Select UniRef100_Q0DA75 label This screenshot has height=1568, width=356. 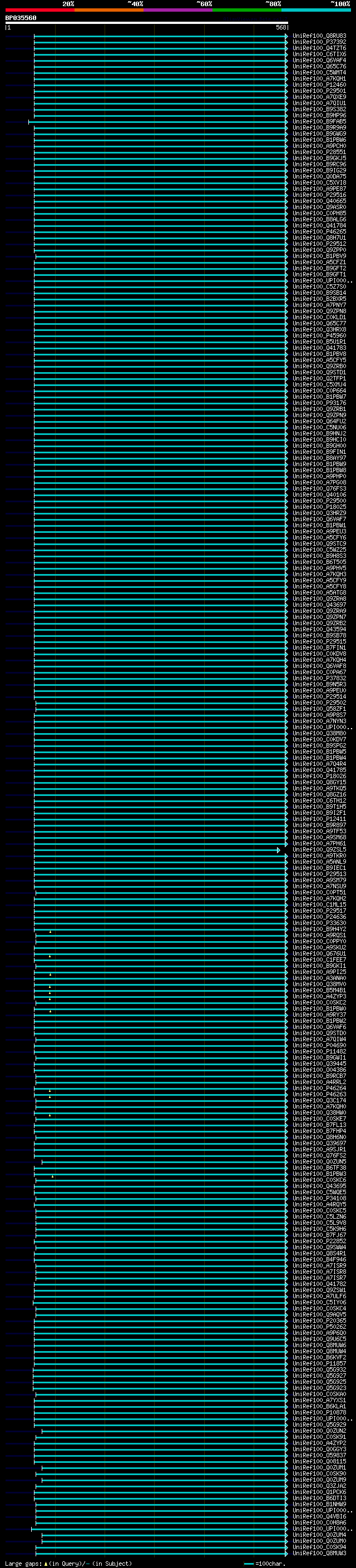319,176
